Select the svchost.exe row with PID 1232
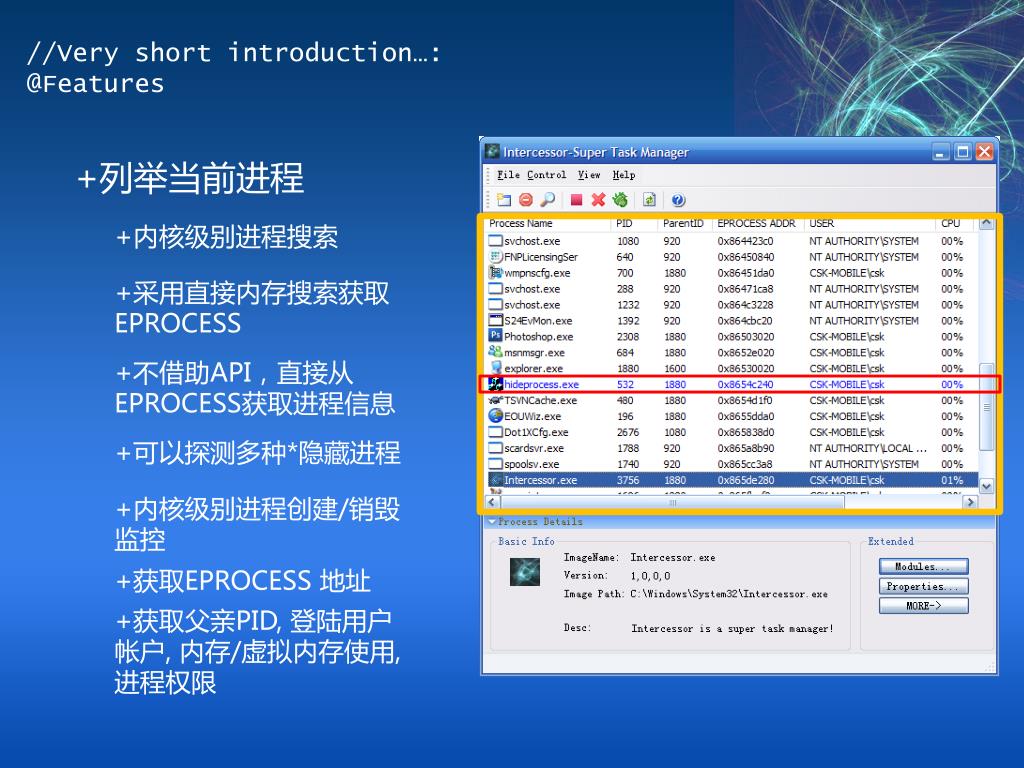Screen dimensions: 1024x768 [732, 304]
